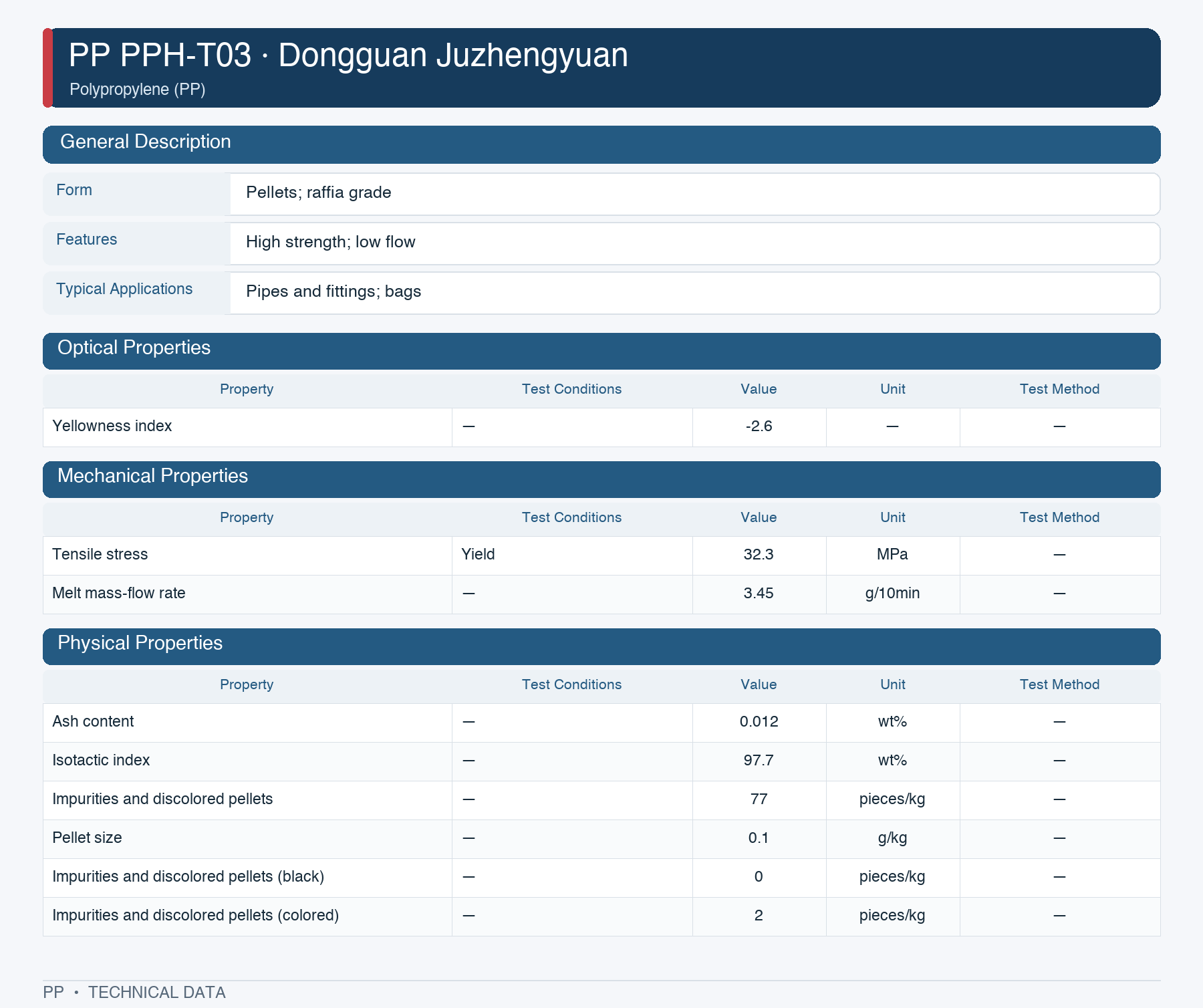Click the tensile stress value 32.3

(x=759, y=555)
